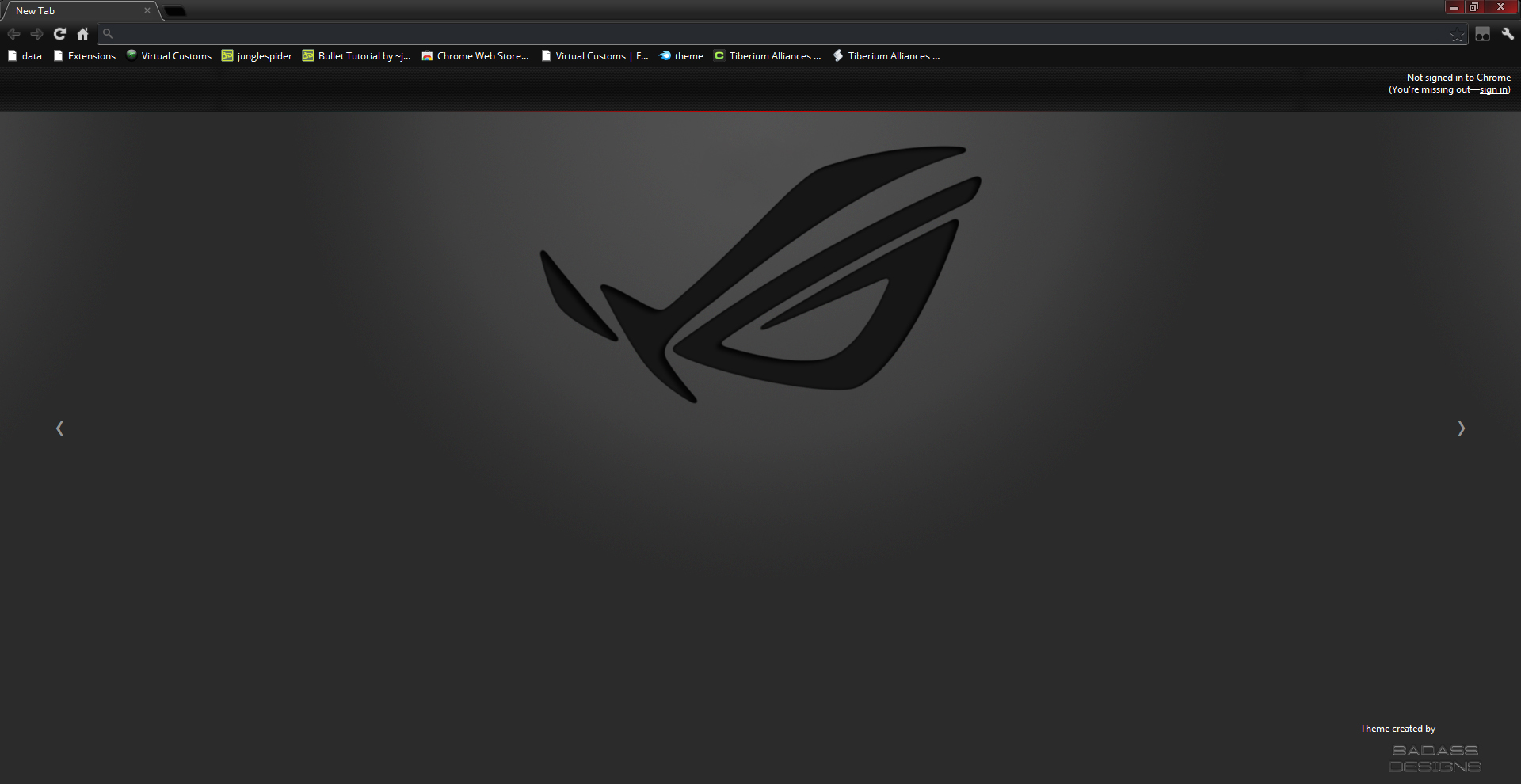
Task: Restore down the Chrome window
Action: tap(1473, 7)
